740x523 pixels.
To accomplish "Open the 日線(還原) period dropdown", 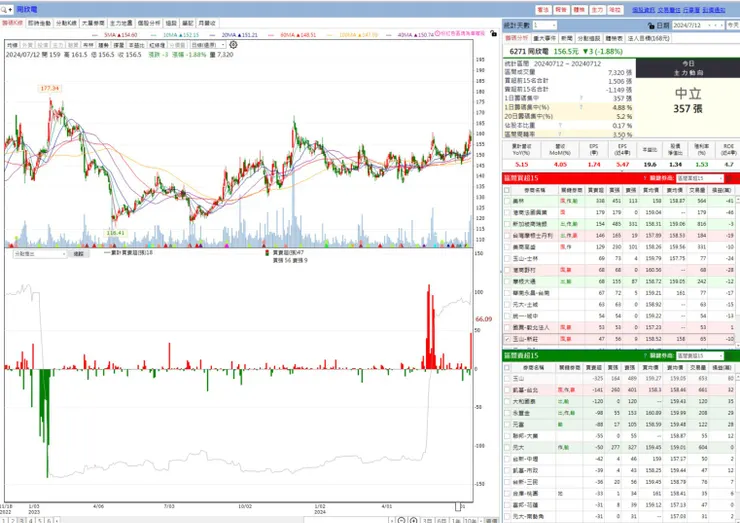I will tap(208, 45).
